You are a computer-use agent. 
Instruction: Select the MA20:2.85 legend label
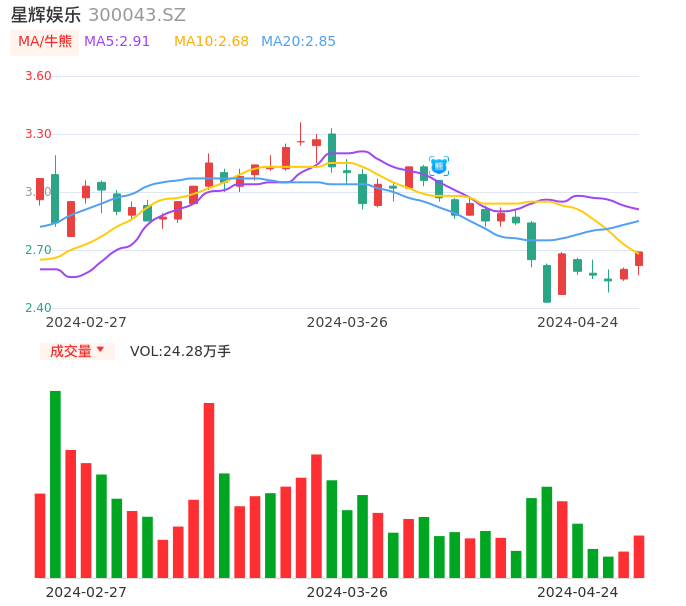click(x=298, y=42)
